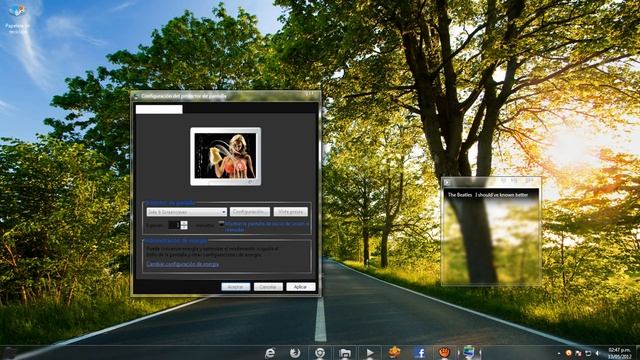Open the Recycle Bin desktop icon
640x360 pixels.
[17, 18]
